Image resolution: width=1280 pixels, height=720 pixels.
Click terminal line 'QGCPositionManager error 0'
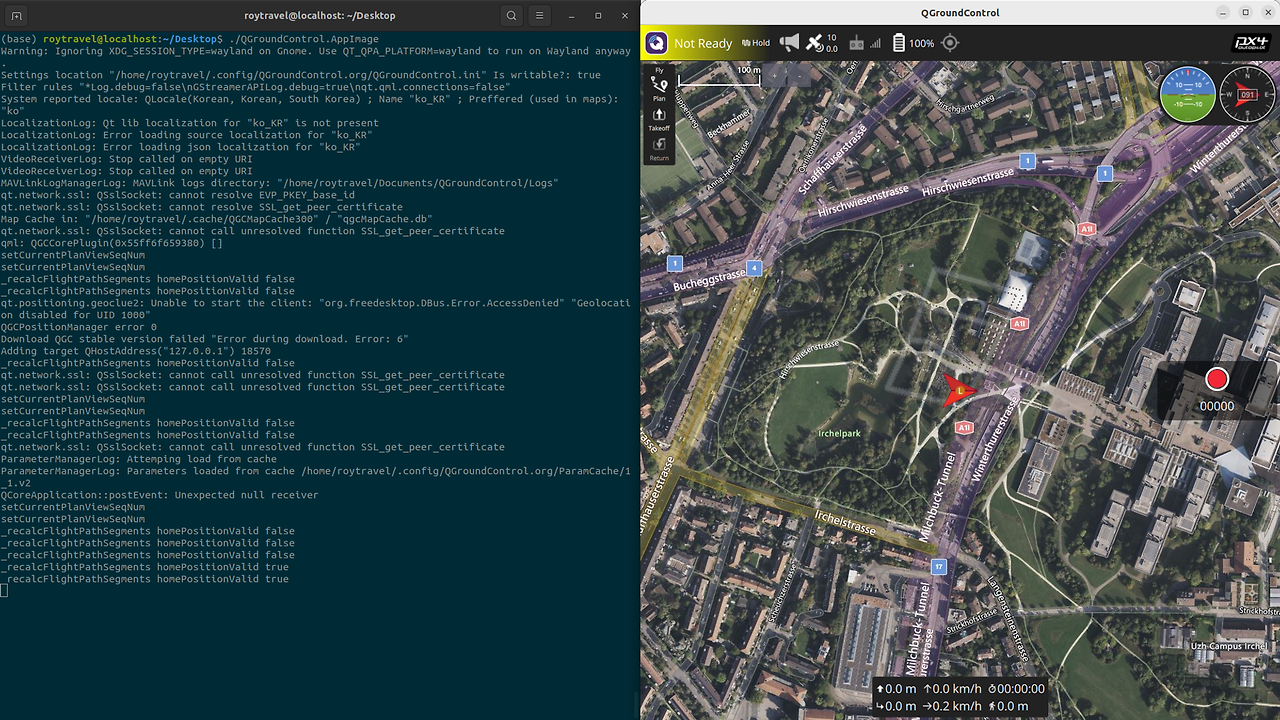79,327
